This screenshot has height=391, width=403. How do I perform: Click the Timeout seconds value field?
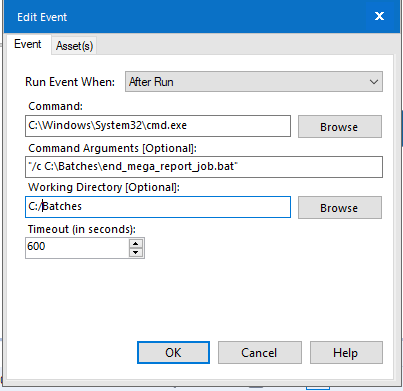[x=77, y=248]
